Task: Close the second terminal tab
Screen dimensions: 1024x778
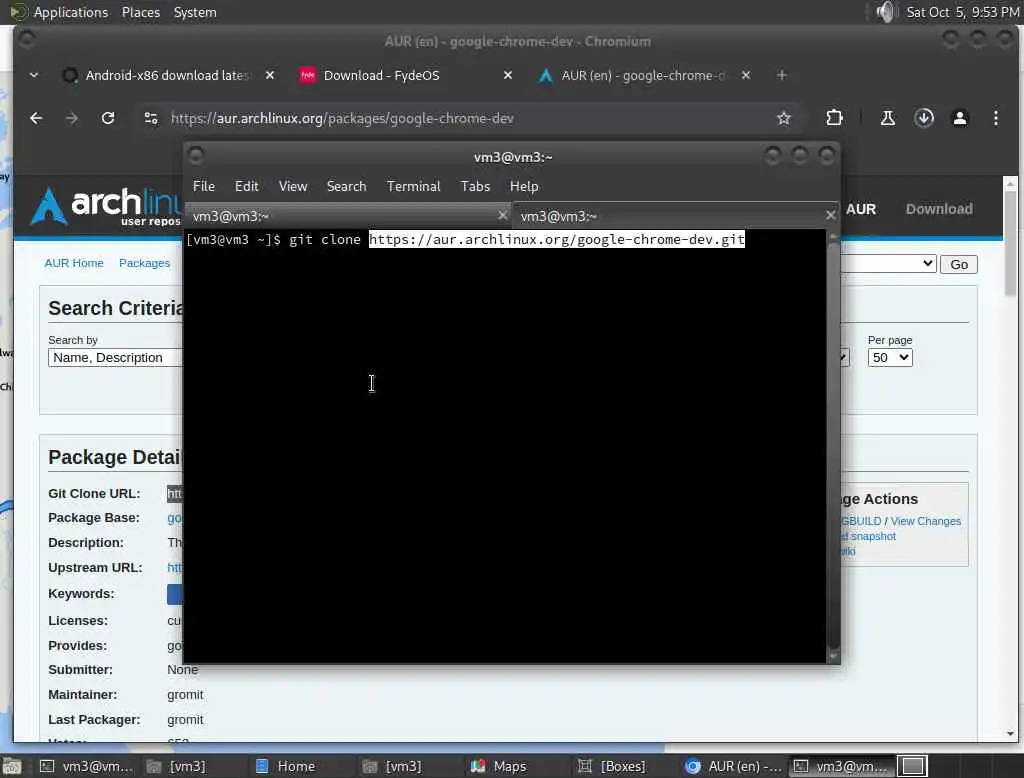Action: pos(830,215)
